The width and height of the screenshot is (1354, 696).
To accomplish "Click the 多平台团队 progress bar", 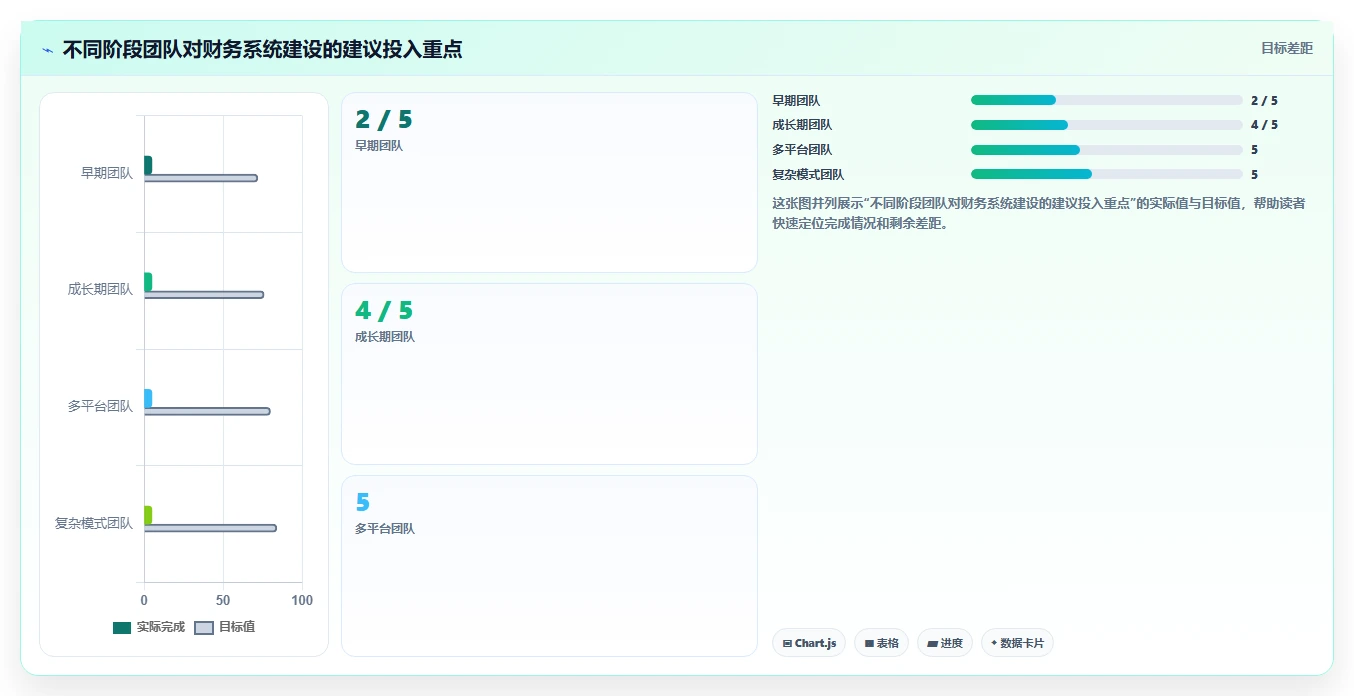I will tap(1106, 150).
